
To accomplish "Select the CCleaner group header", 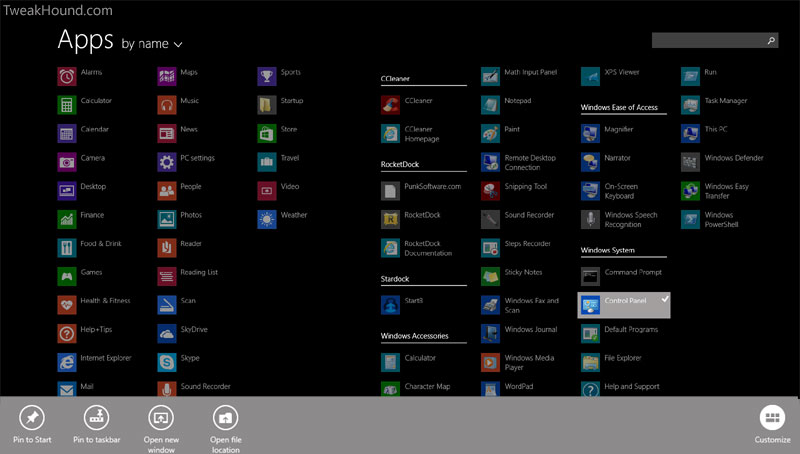I will click(395, 79).
